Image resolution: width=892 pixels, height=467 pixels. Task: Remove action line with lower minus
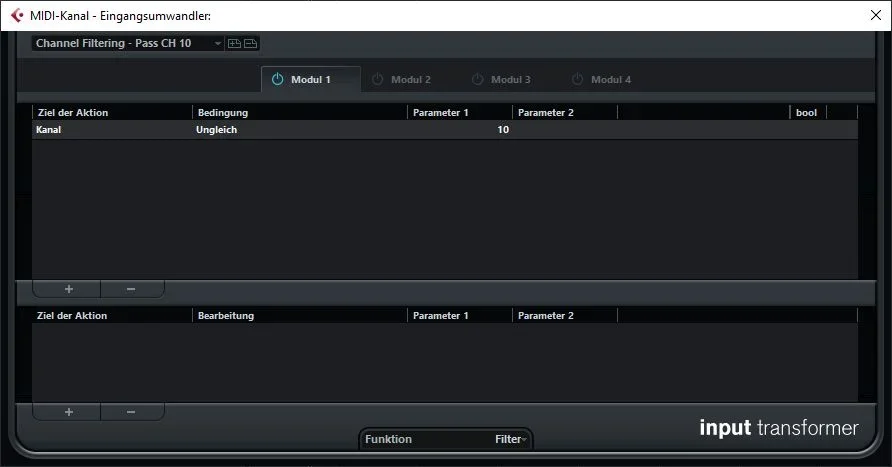click(131, 412)
